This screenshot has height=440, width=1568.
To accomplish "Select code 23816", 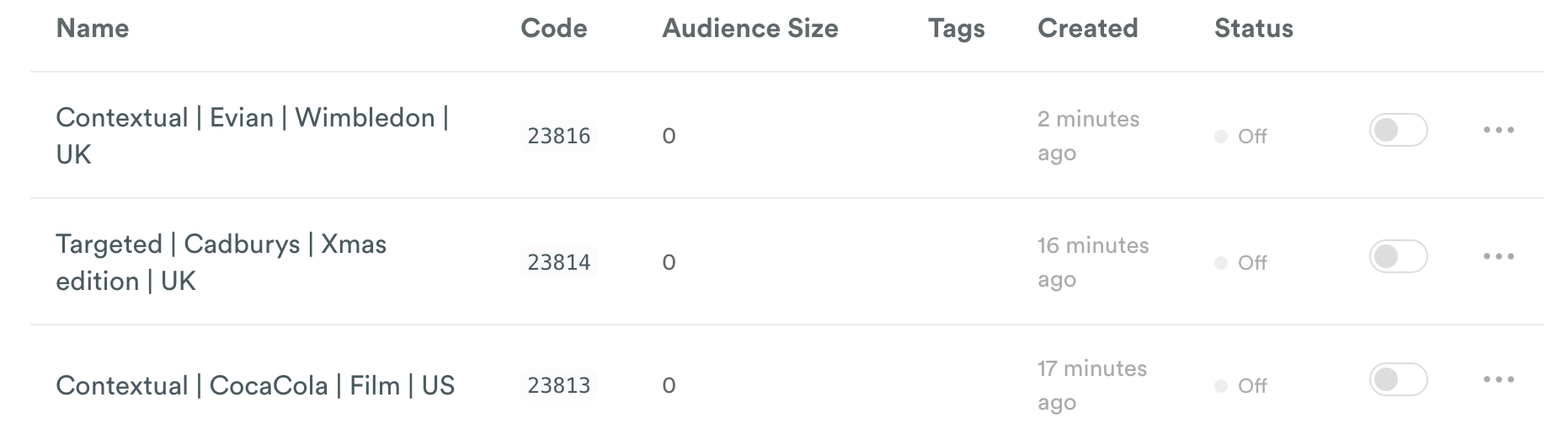I will pyautogui.click(x=559, y=136).
